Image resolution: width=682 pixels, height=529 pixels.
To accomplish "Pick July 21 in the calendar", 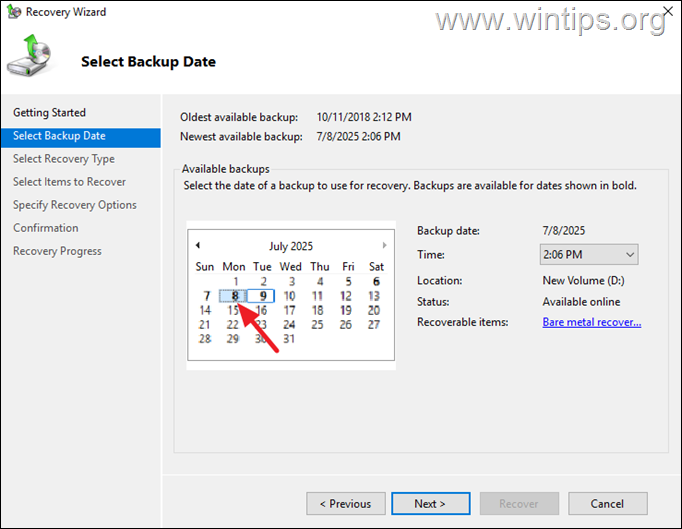I will pyautogui.click(x=204, y=325).
